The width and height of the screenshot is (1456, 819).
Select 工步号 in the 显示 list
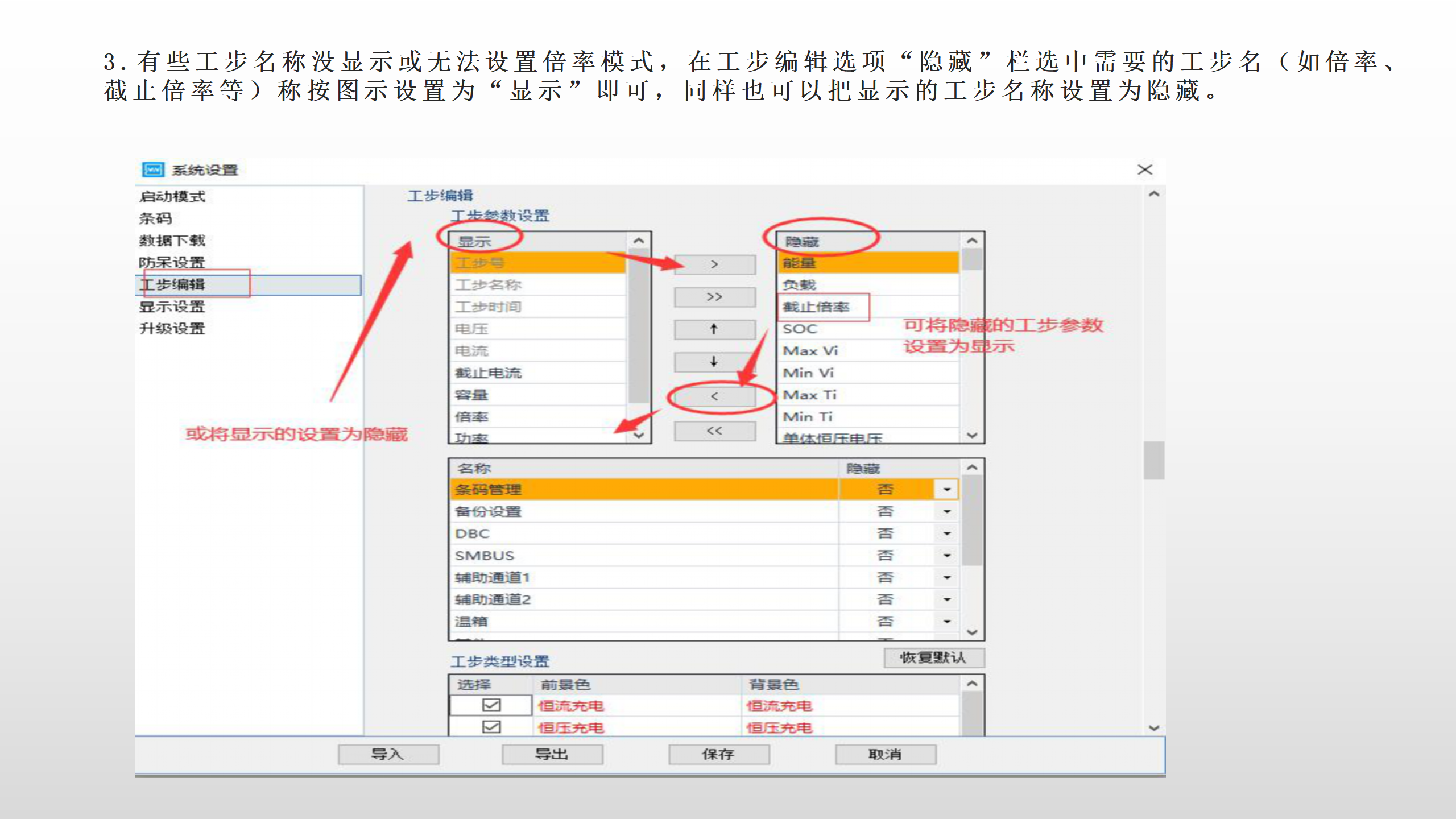(538, 263)
